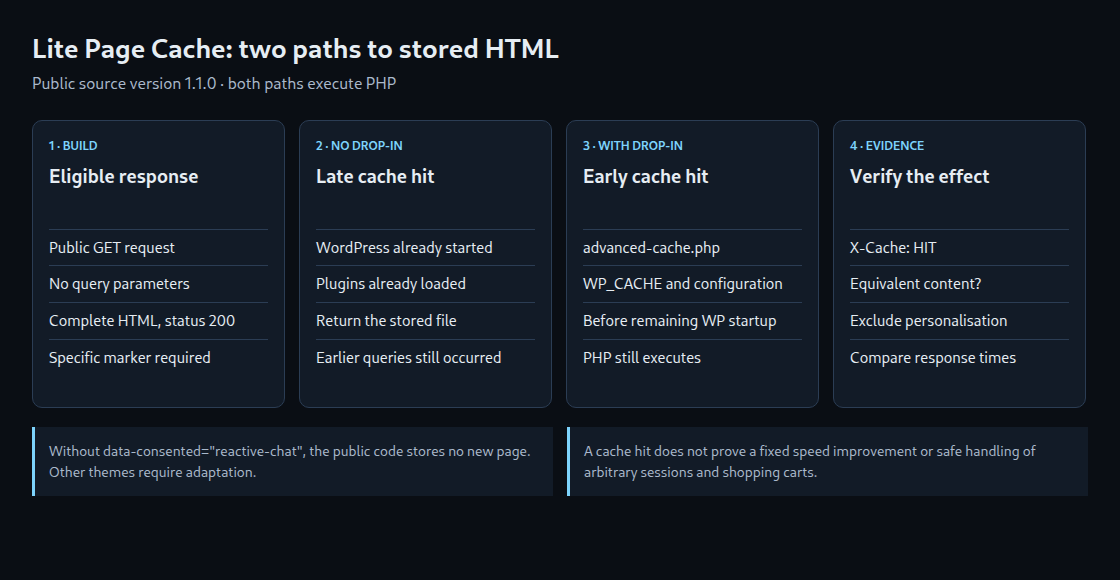Click 'Compare response times' row
The width and height of the screenshot is (1120, 580).
(959, 358)
